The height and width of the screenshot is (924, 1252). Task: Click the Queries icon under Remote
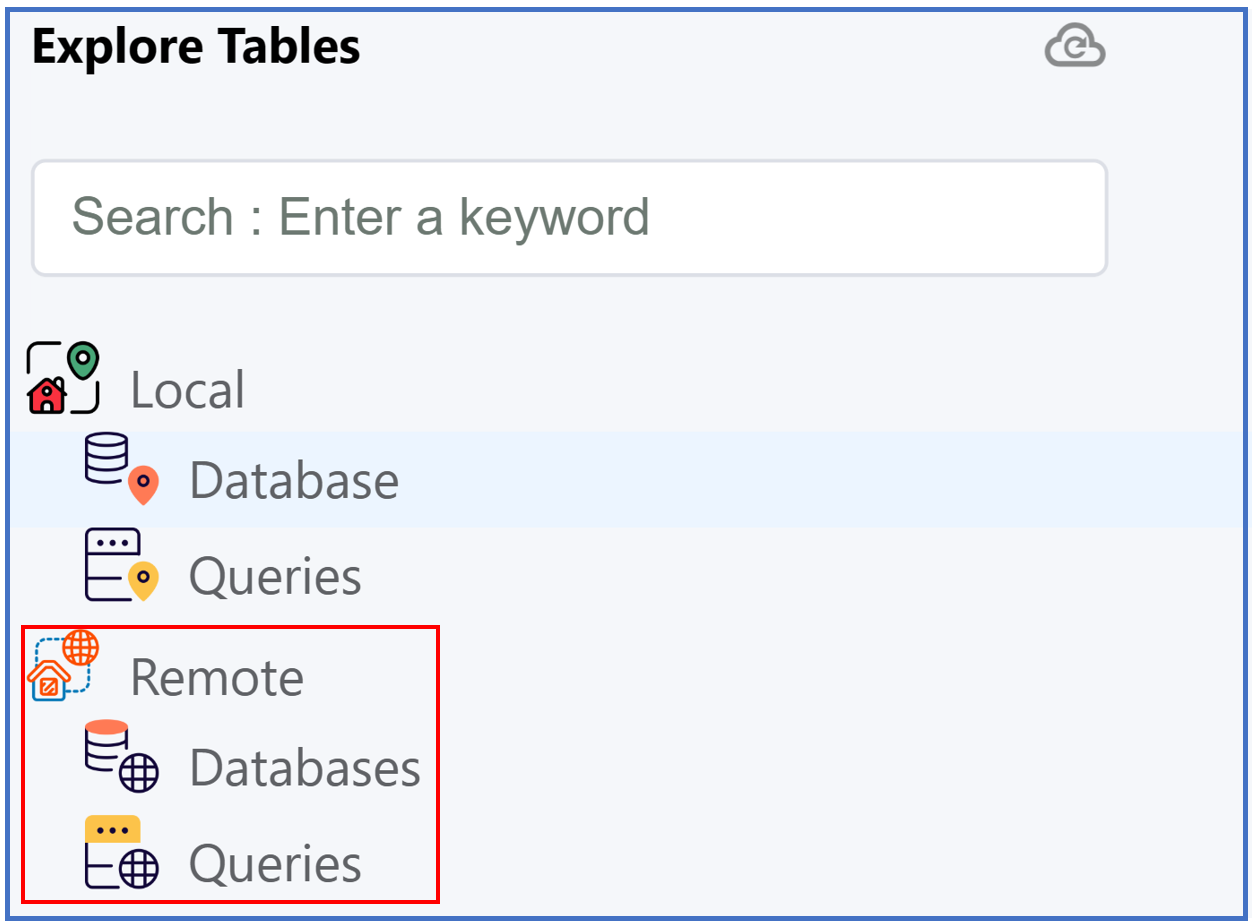pos(108,852)
